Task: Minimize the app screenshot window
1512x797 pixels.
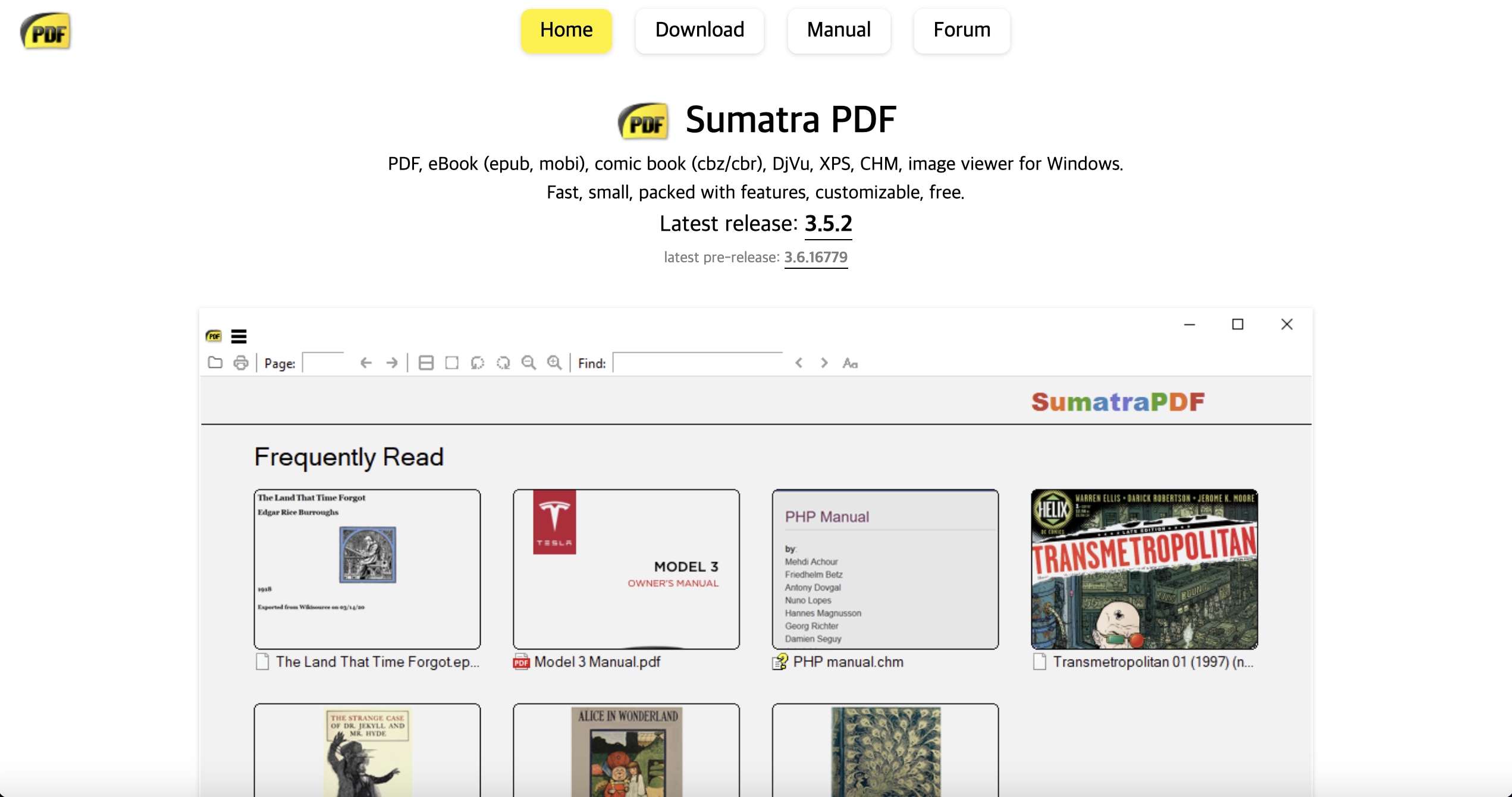Action: [x=1190, y=325]
